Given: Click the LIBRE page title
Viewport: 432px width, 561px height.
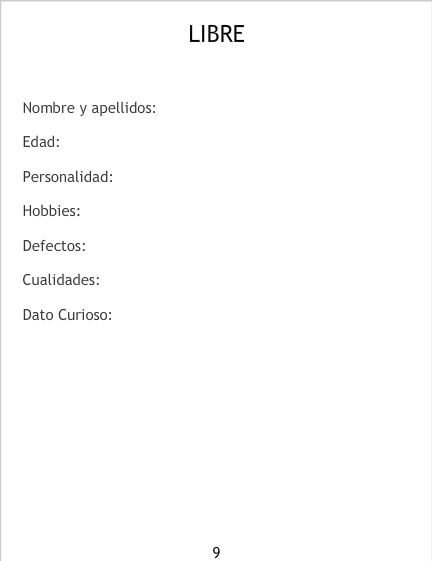Looking at the screenshot, I should pos(217,34).
